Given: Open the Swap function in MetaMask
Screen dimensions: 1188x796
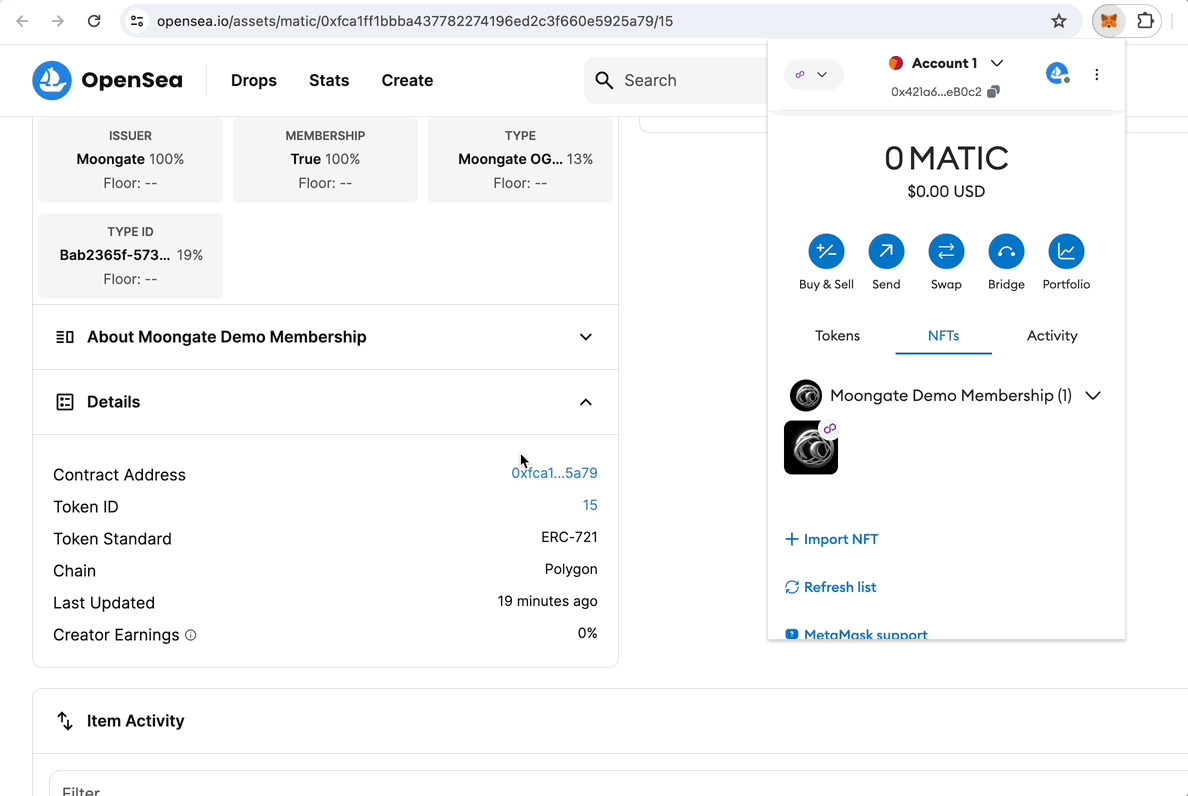Looking at the screenshot, I should tap(946, 252).
